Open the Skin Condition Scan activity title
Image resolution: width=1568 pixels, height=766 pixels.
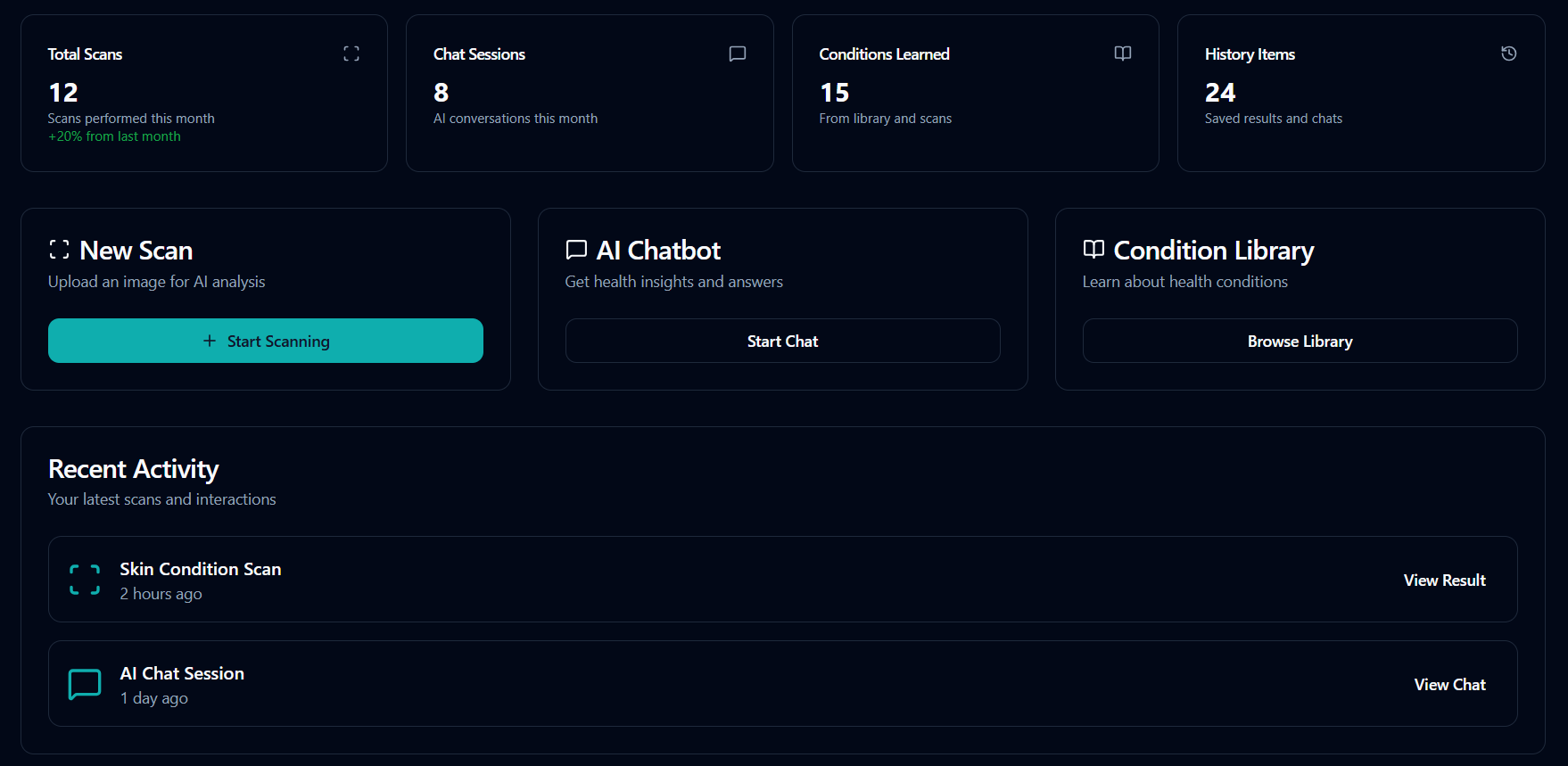[201, 569]
